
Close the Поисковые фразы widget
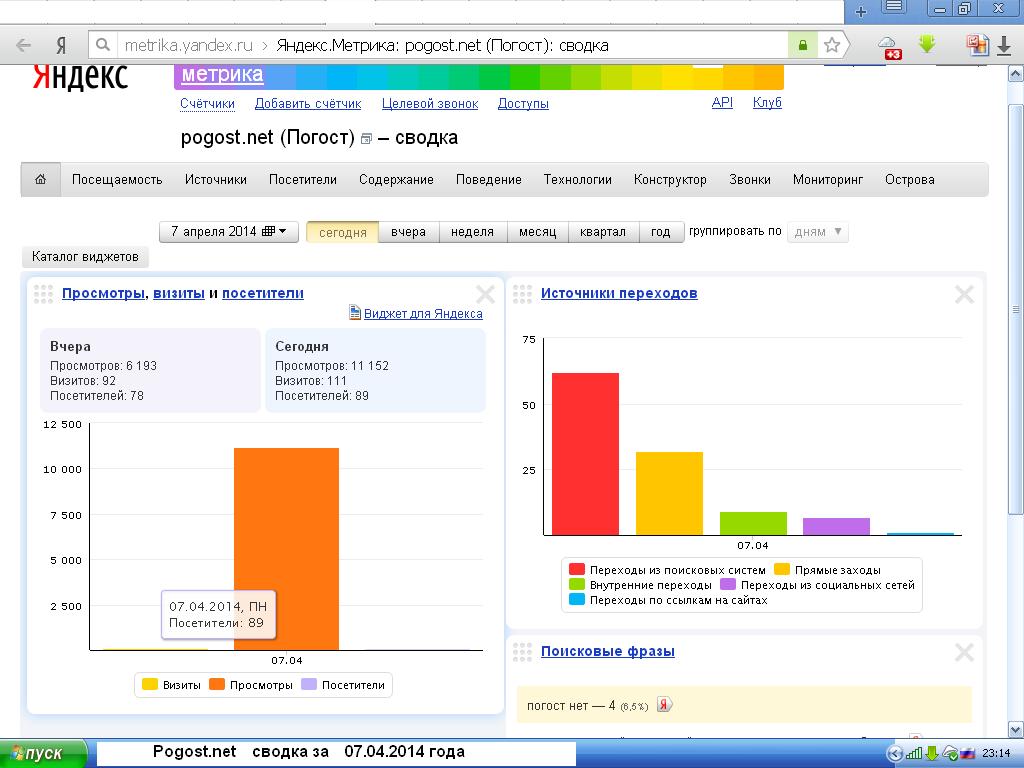[965, 652]
